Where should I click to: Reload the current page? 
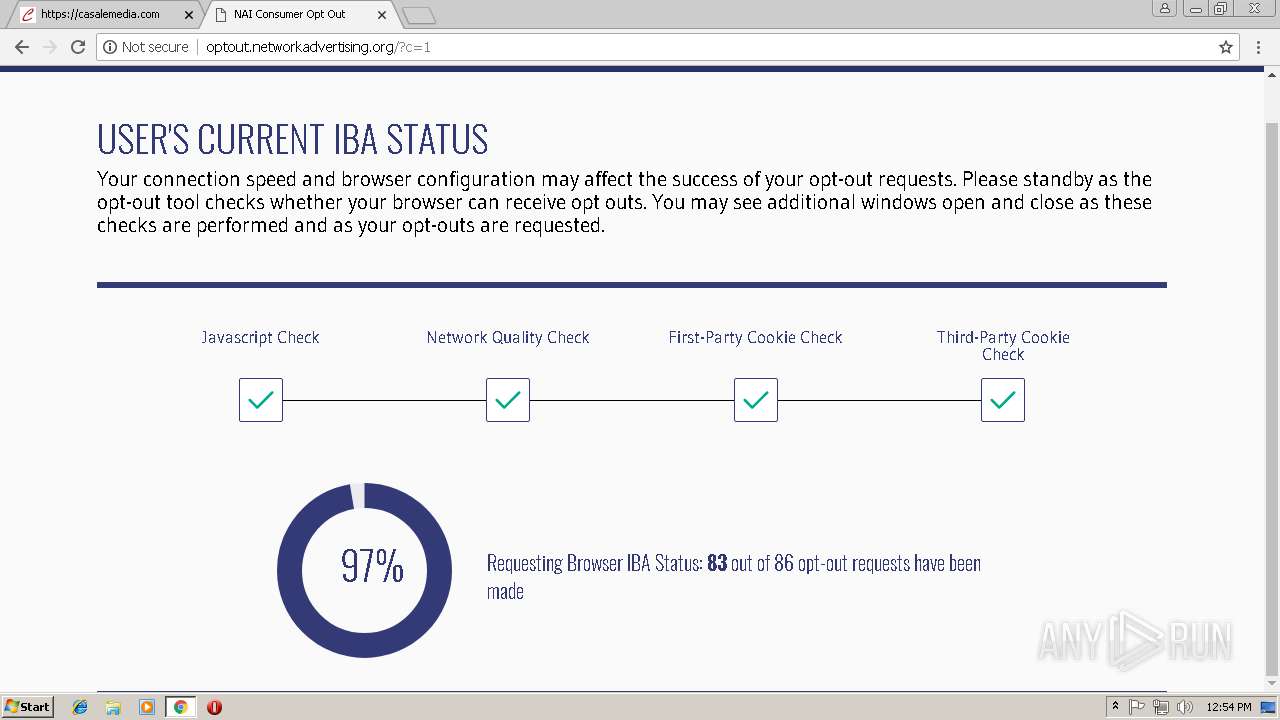click(78, 47)
